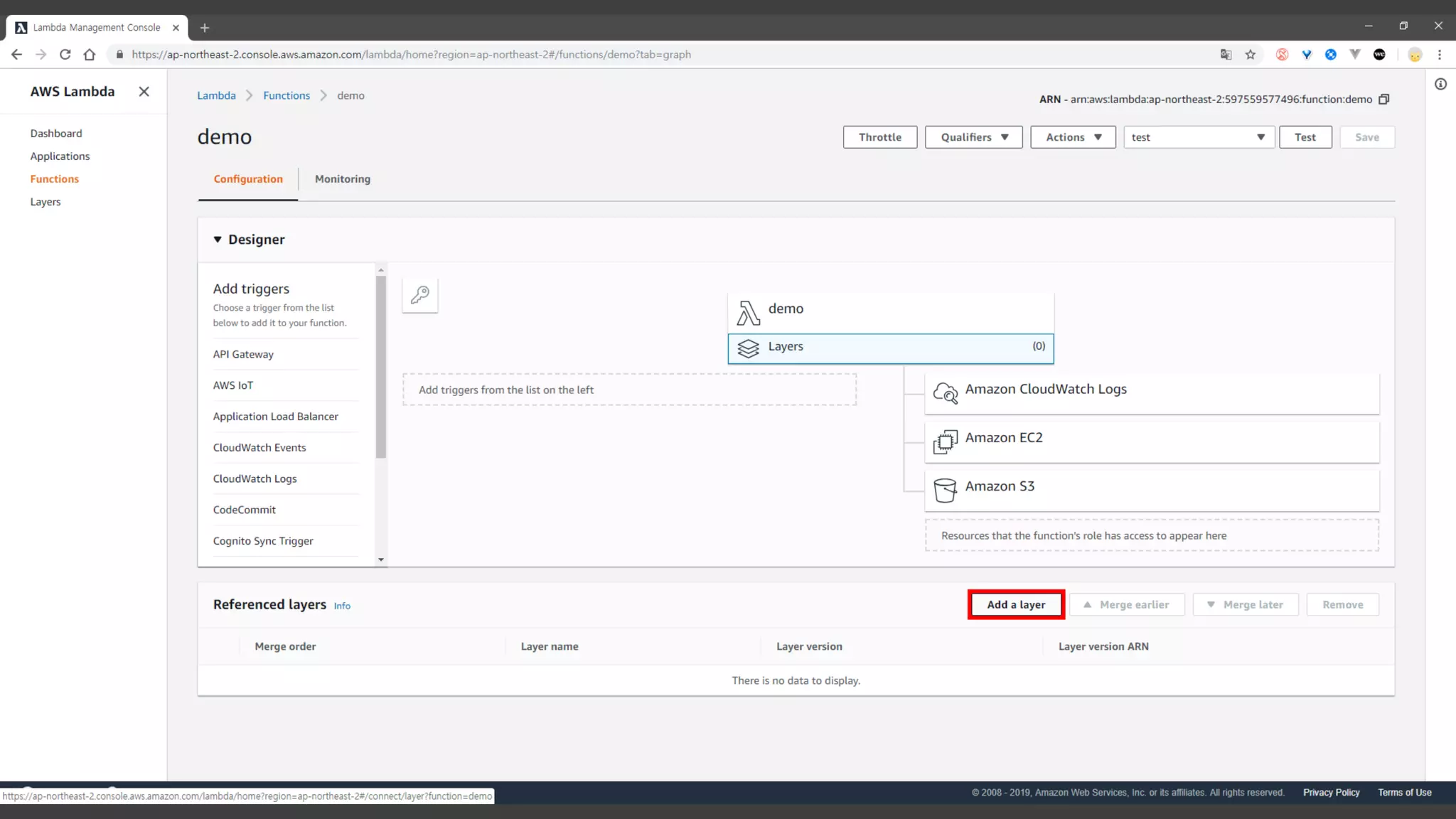Add the API Gateway trigger

tap(243, 355)
